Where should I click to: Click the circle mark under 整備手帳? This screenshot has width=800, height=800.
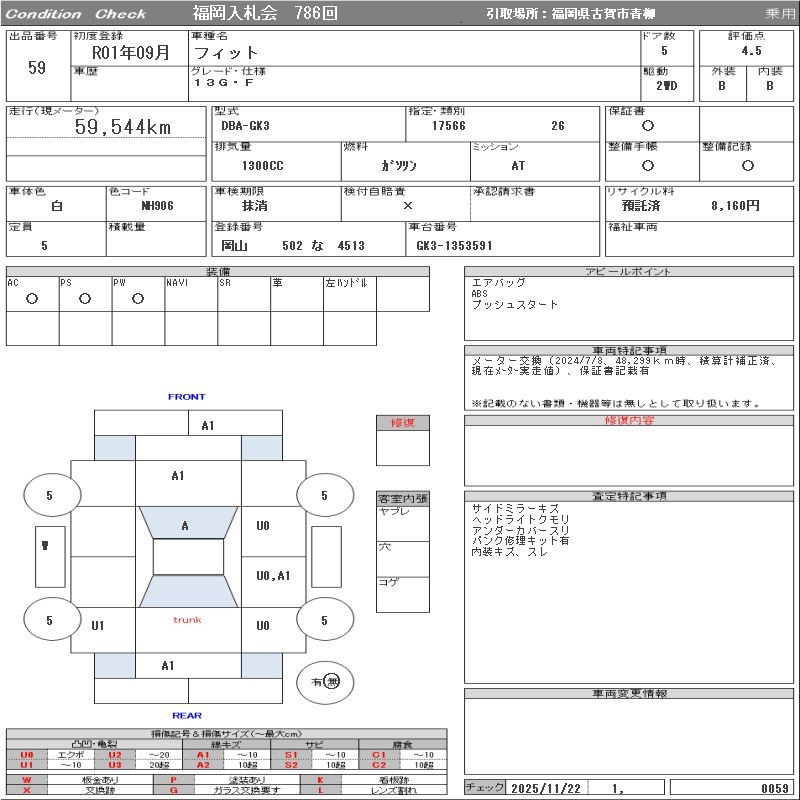click(x=648, y=165)
